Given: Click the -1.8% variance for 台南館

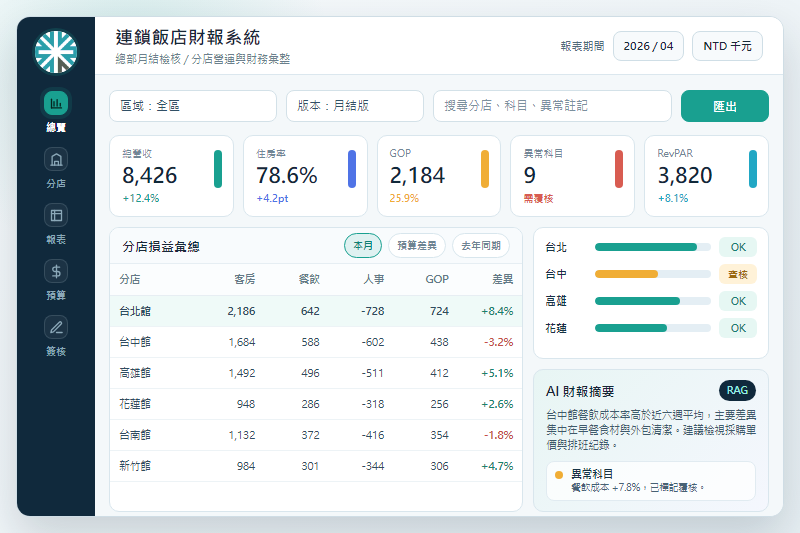Looking at the screenshot, I should 498,435.
